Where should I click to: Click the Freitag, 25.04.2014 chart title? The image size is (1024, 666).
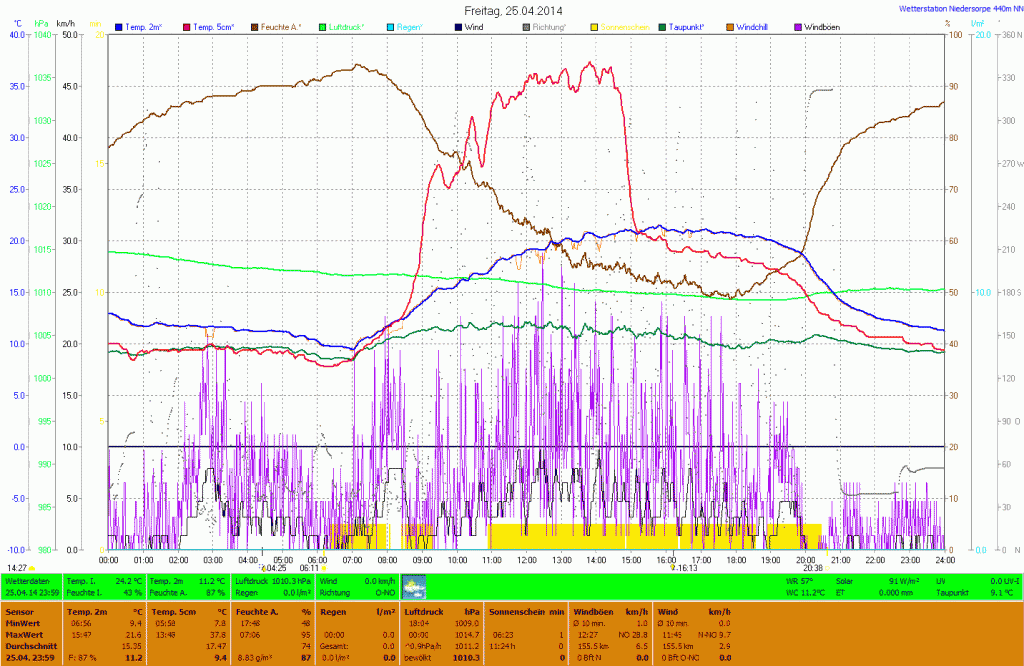(x=512, y=9)
